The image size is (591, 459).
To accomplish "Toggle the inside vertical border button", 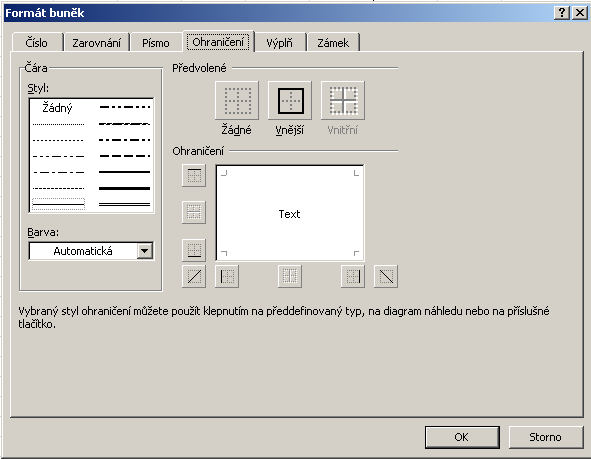I will click(290, 276).
